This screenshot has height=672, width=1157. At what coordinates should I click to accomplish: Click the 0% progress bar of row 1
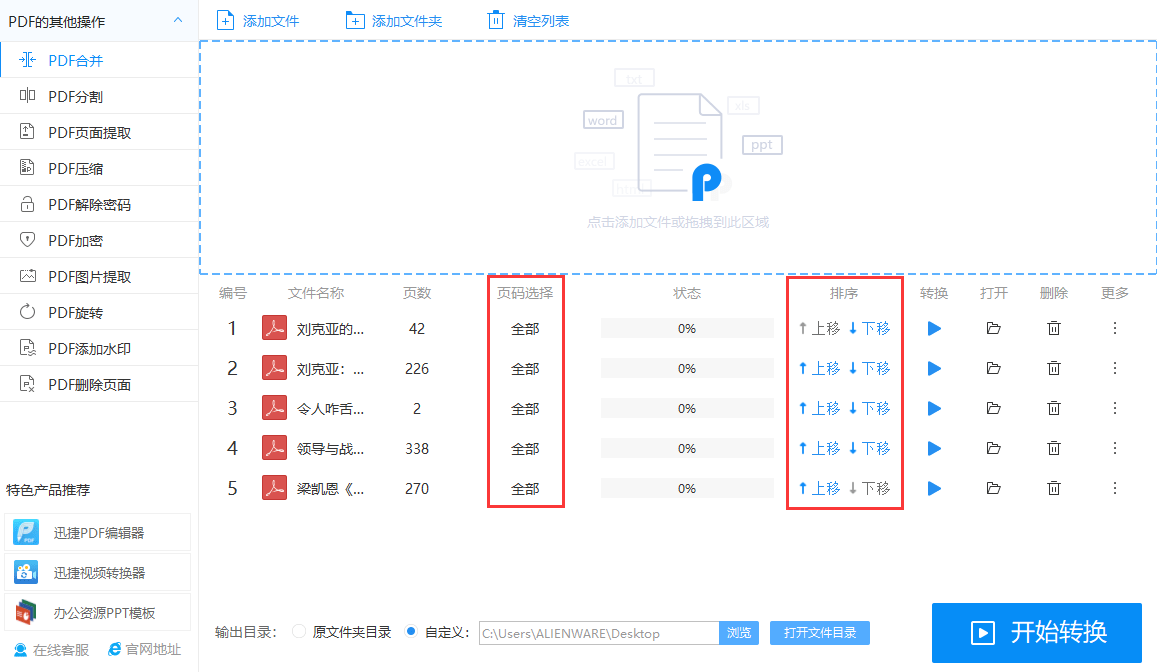pos(687,328)
